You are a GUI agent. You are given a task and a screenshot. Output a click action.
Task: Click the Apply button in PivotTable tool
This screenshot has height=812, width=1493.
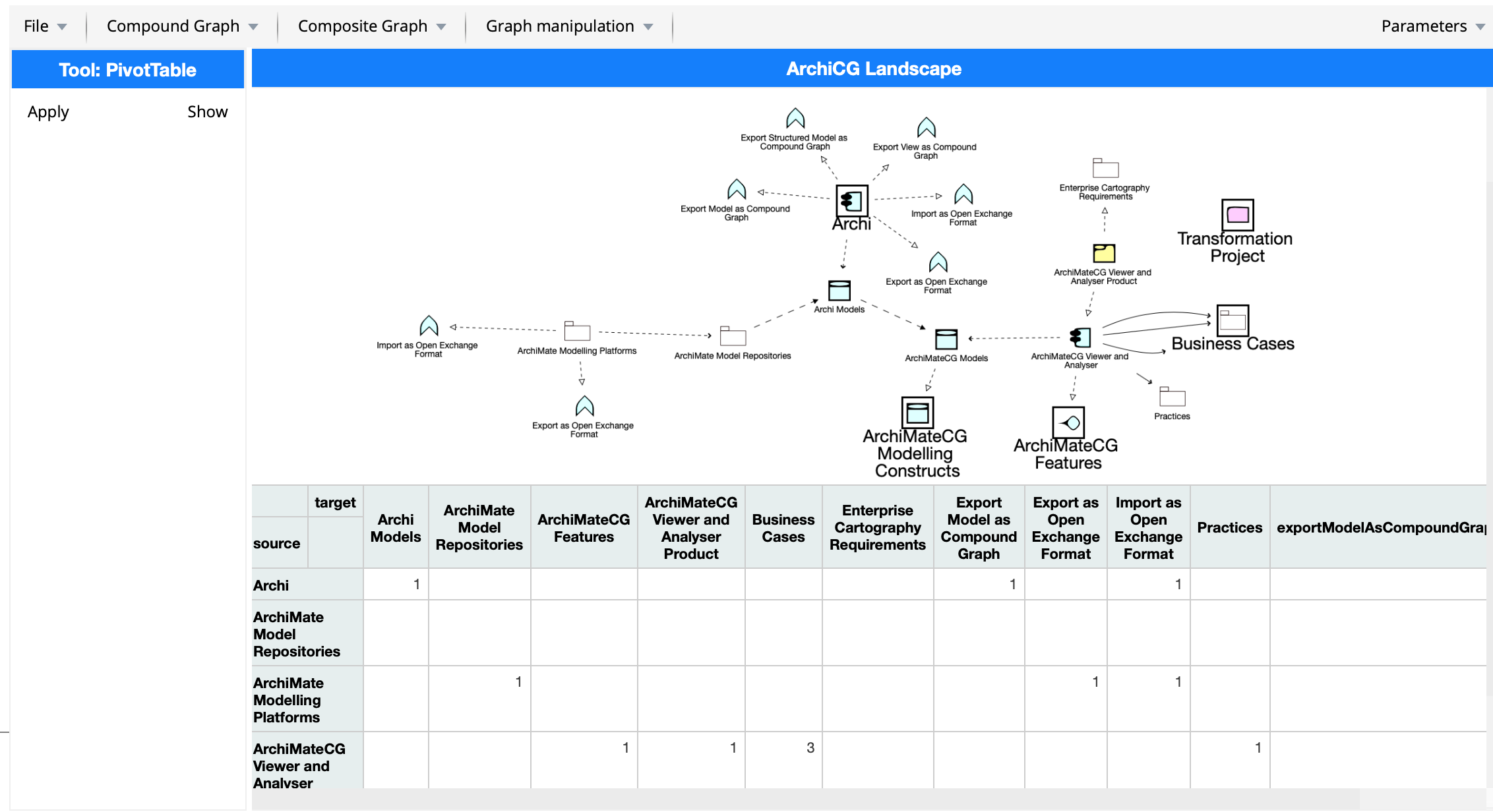coord(48,112)
